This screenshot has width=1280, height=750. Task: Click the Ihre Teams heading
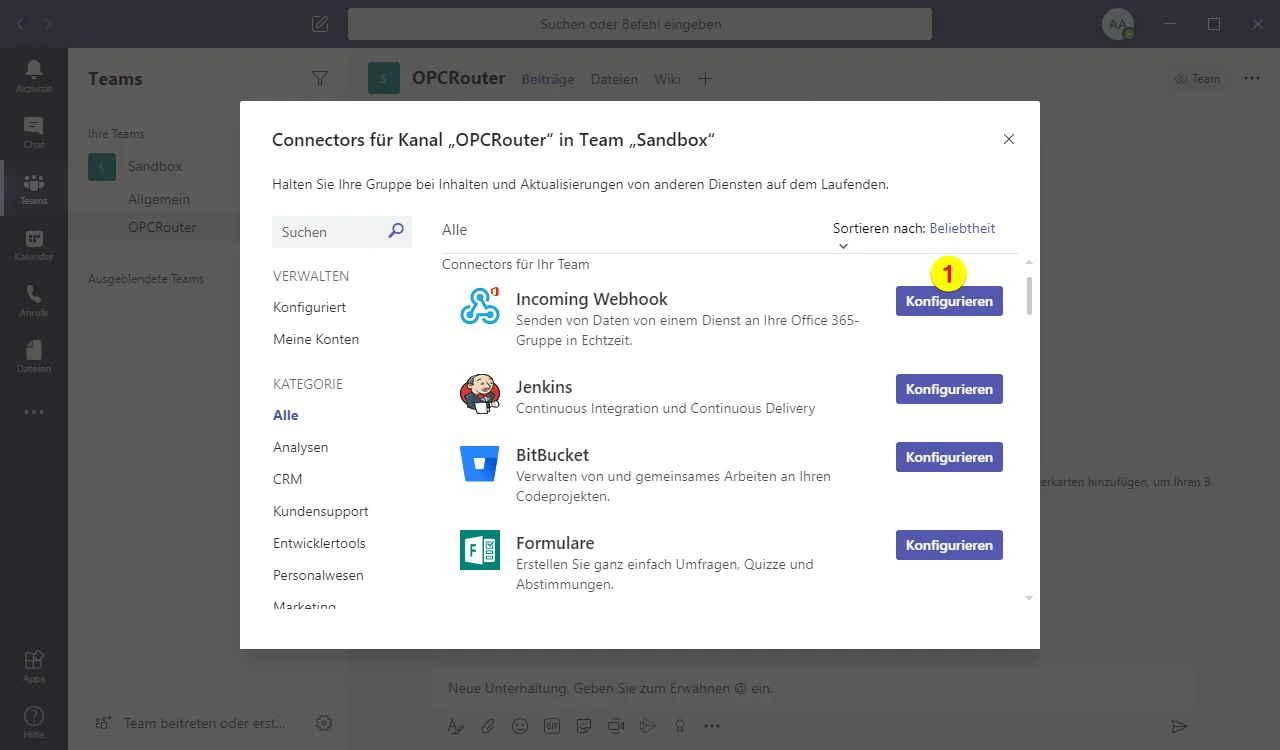coord(116,134)
